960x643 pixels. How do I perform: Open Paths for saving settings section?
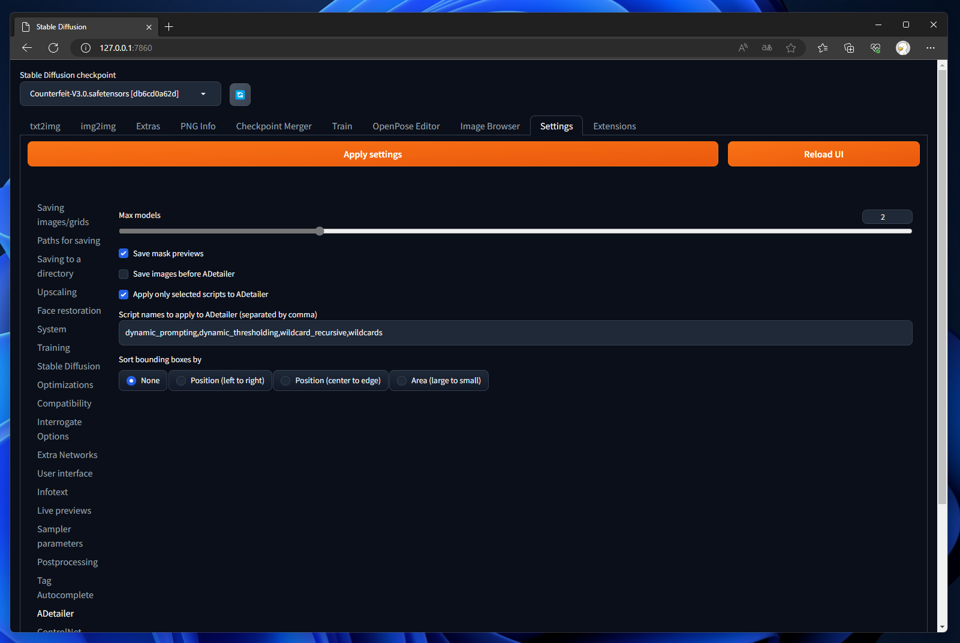pyautogui.click(x=69, y=241)
